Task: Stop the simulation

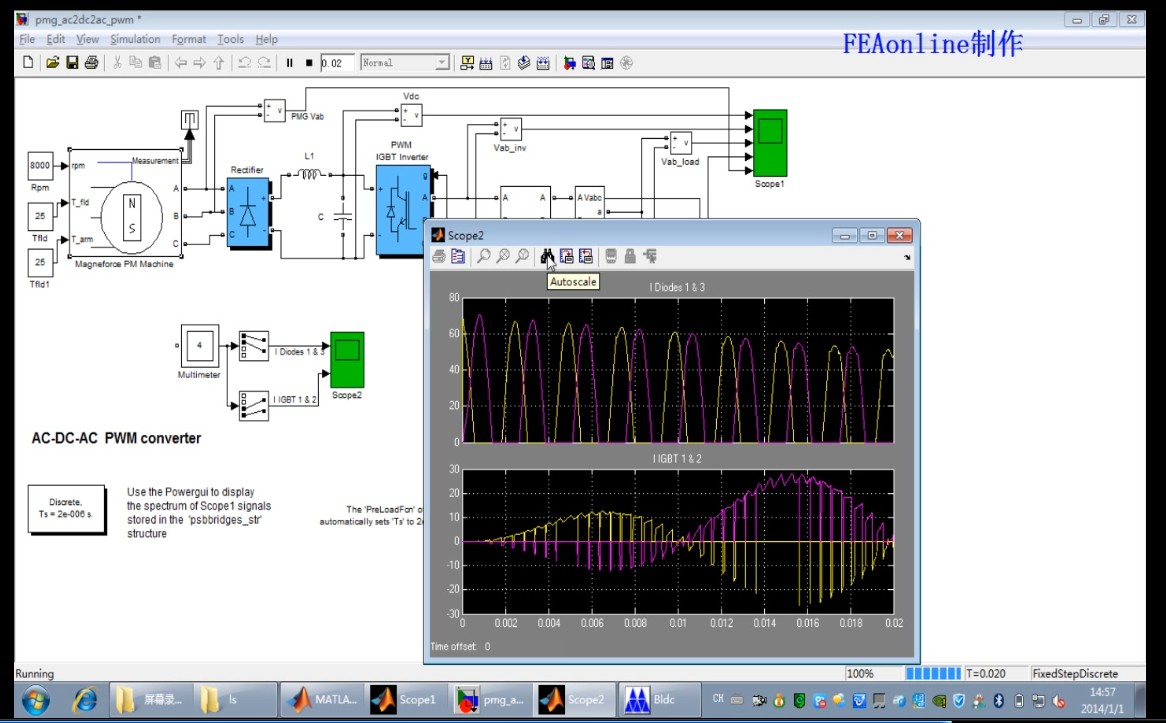Action: click(309, 63)
